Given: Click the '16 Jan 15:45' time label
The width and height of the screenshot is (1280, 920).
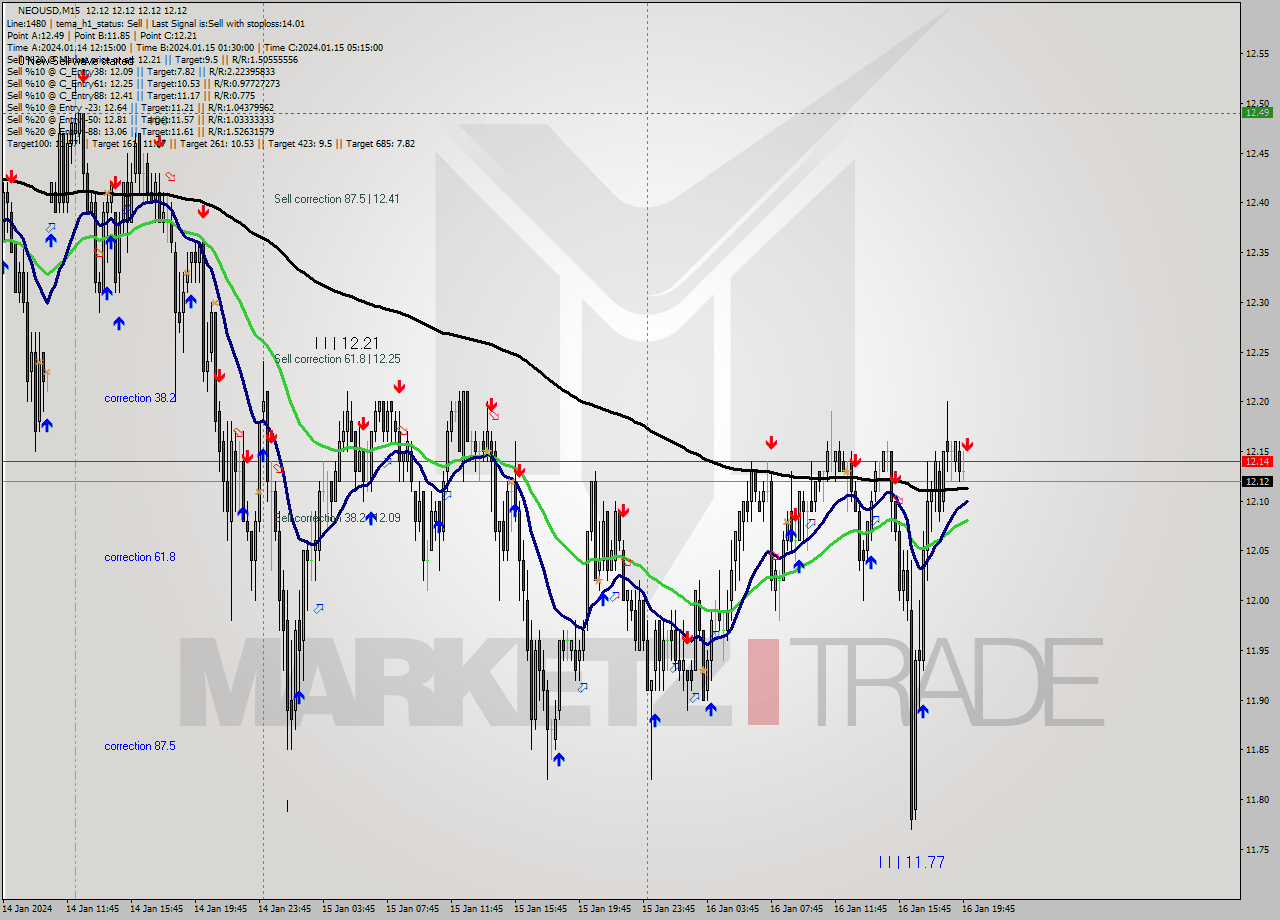Looking at the screenshot, I should (x=924, y=909).
